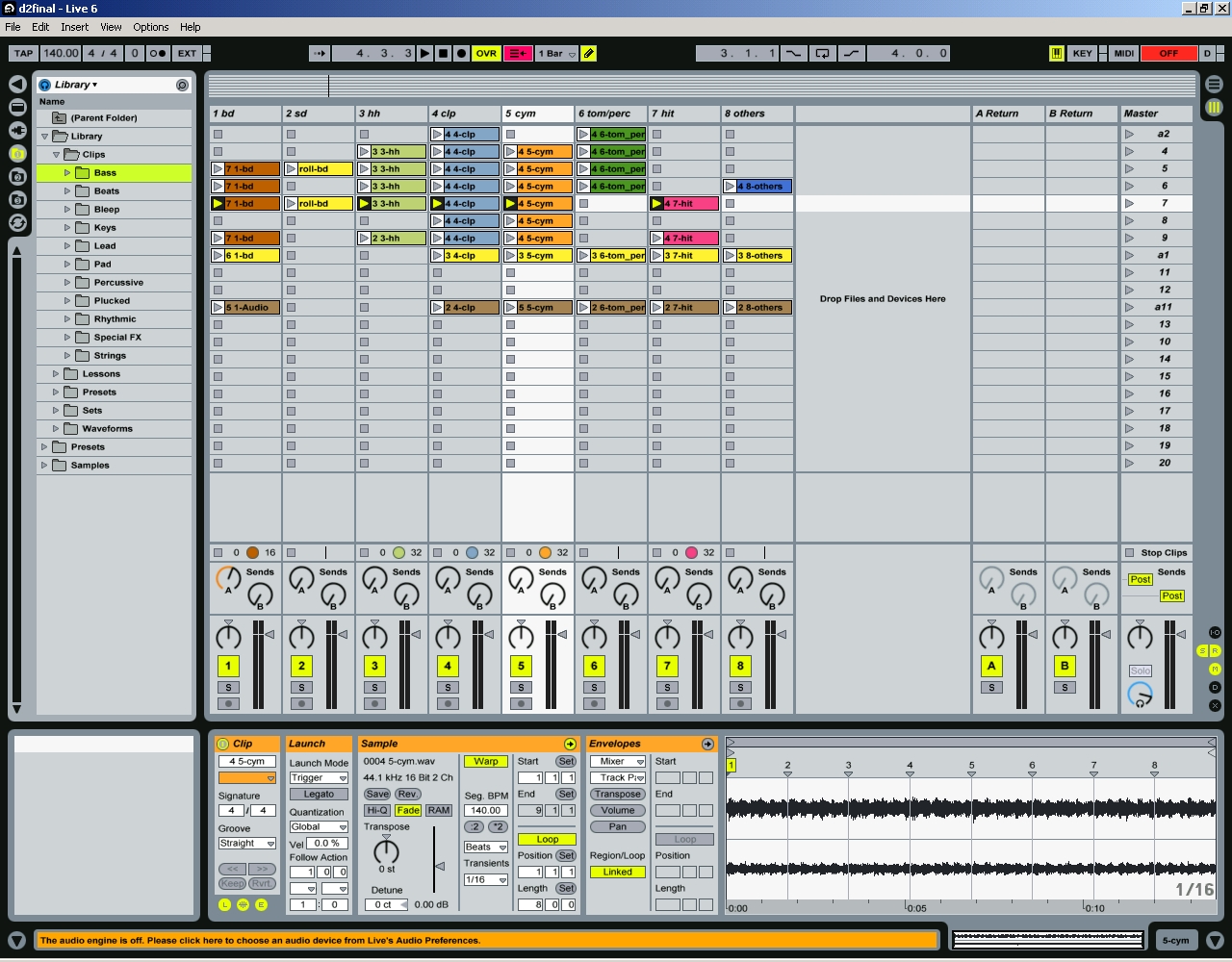Click the status bar audio engine message
The image size is (1232, 962).
point(487,940)
